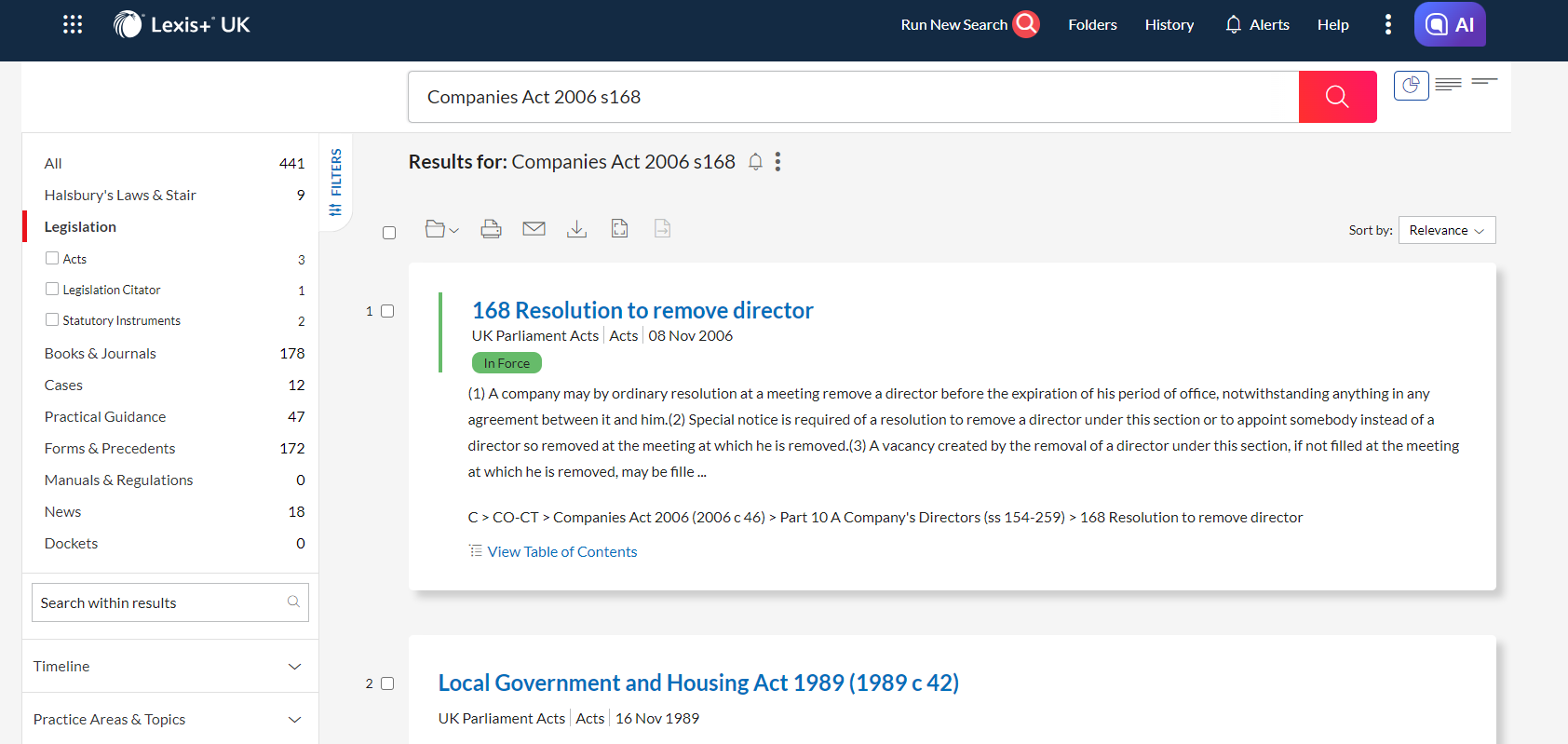
Task: Click the red search magnifier button
Action: tap(1337, 97)
